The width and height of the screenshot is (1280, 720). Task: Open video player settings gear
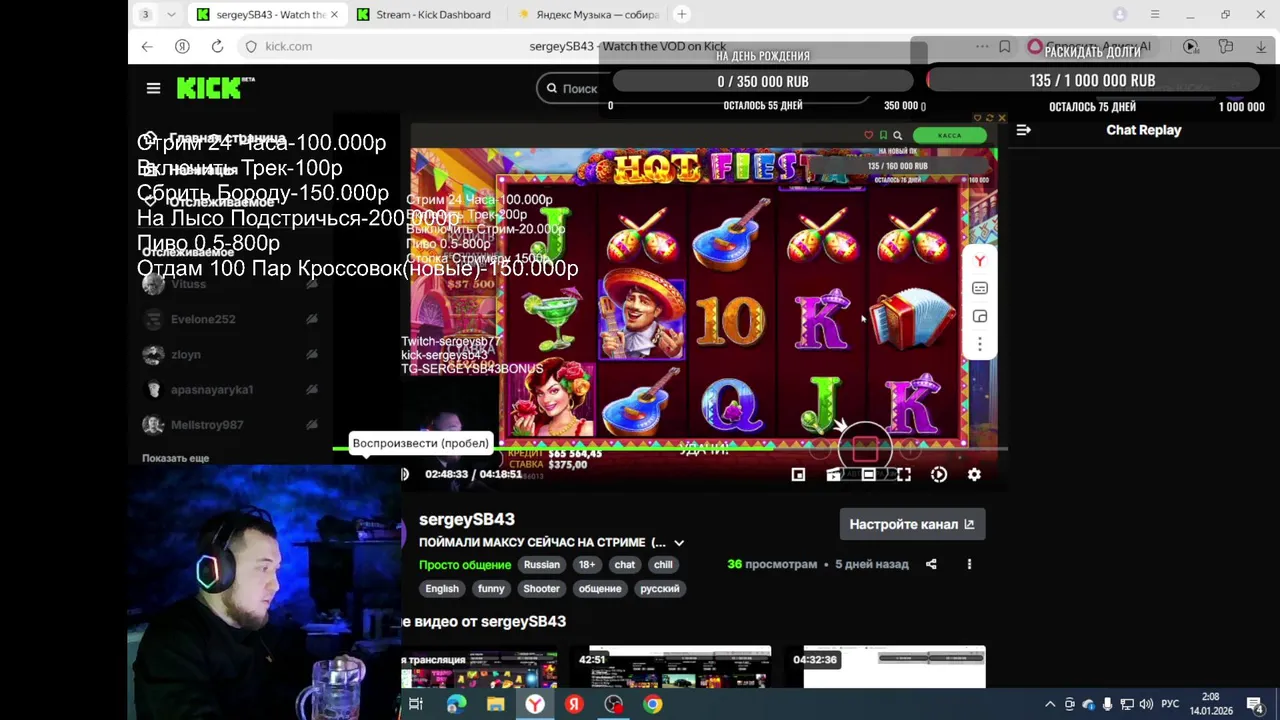click(974, 475)
